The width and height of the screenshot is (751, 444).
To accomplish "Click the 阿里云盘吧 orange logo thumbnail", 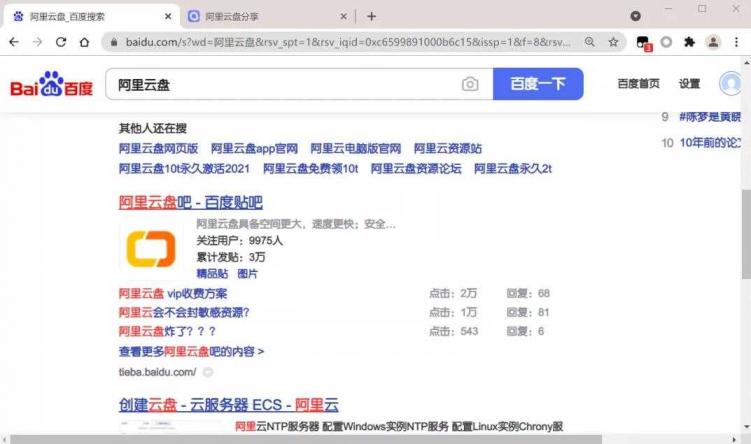I will [151, 249].
